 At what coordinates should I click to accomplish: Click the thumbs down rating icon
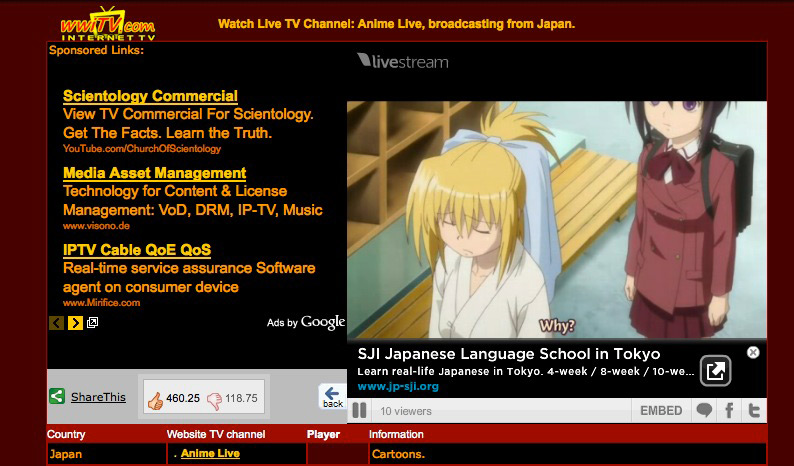[x=214, y=398]
